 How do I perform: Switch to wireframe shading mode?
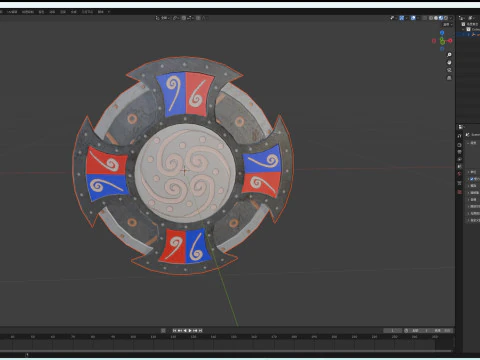[x=431, y=18]
